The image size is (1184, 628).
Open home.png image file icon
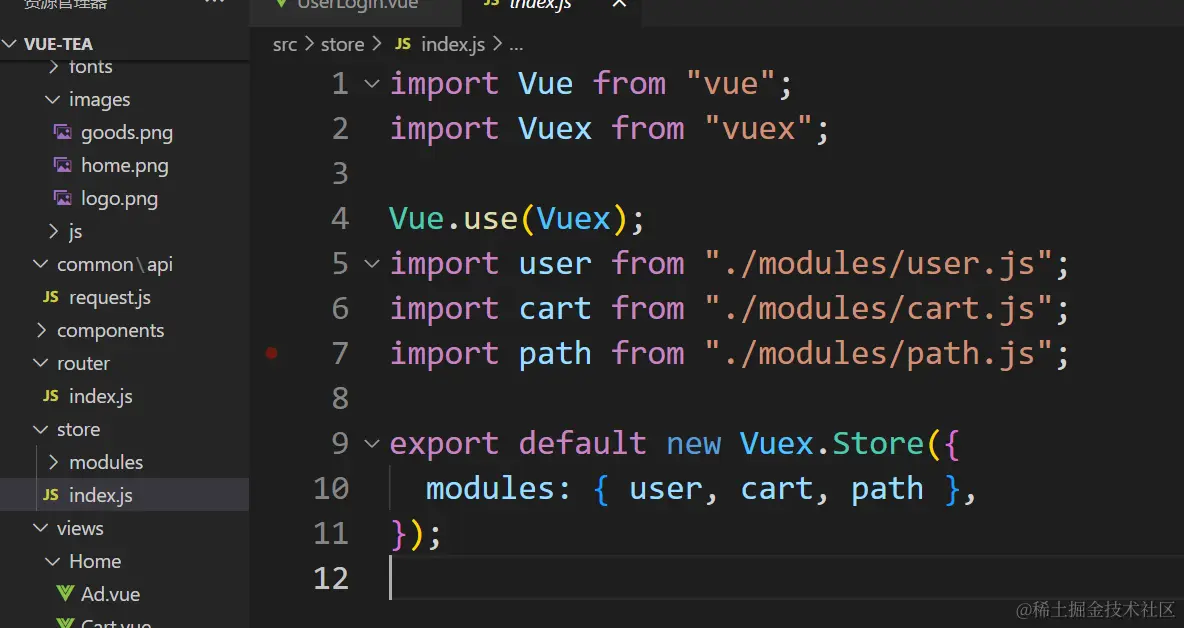[63, 165]
